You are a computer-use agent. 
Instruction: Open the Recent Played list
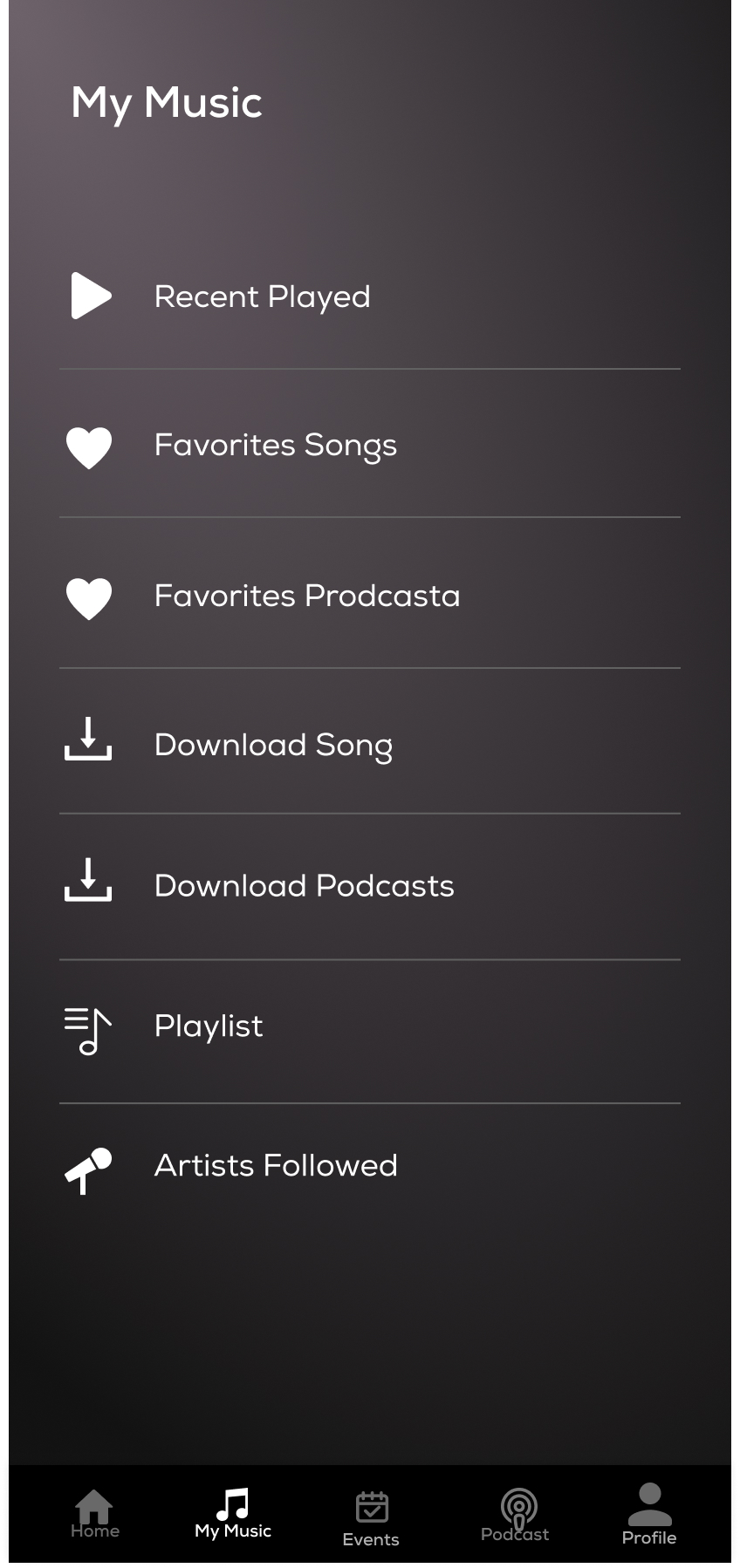click(262, 297)
